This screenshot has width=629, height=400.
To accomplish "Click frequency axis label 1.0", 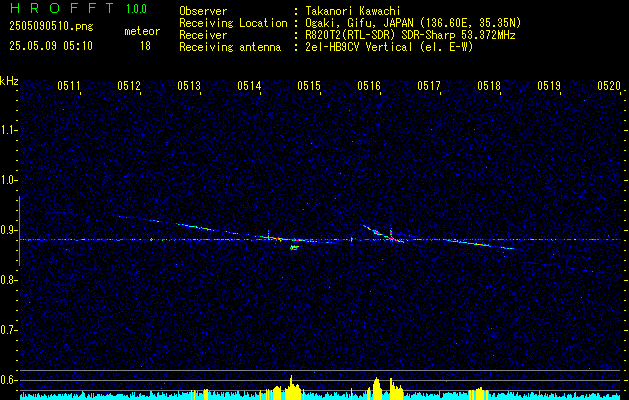I will click(x=8, y=180).
